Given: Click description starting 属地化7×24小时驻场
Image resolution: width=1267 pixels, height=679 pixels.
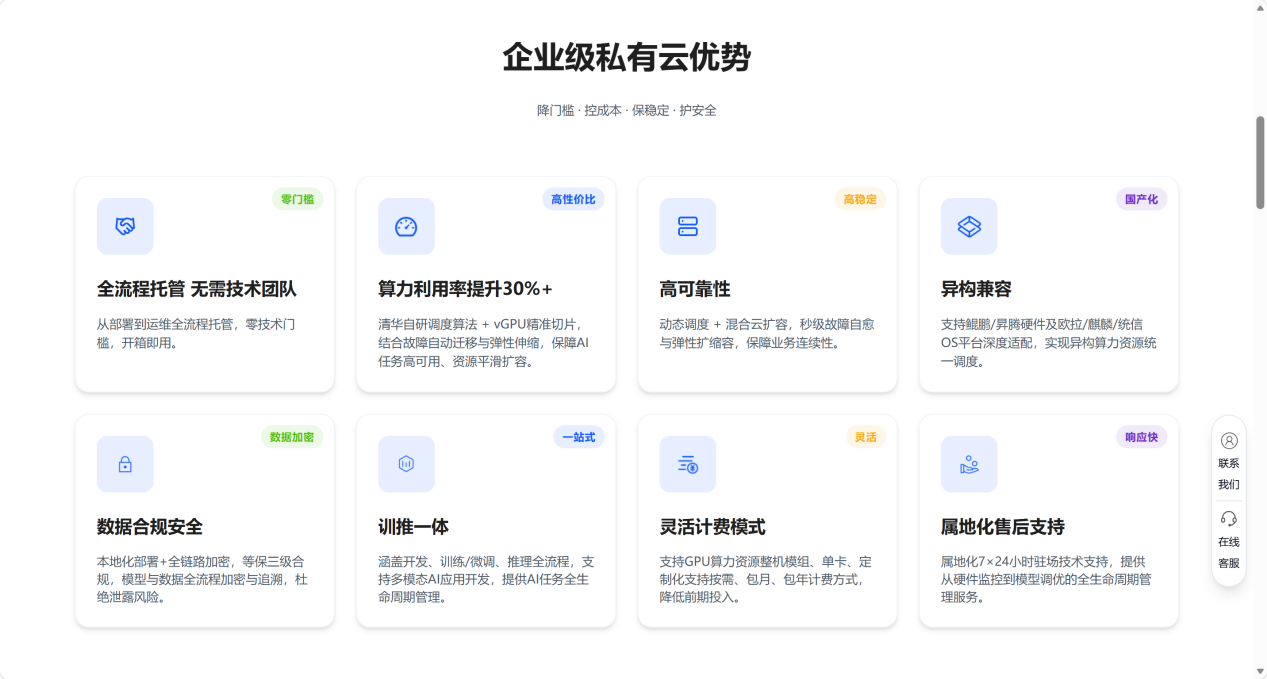Looking at the screenshot, I should pyautogui.click(x=1047, y=580).
